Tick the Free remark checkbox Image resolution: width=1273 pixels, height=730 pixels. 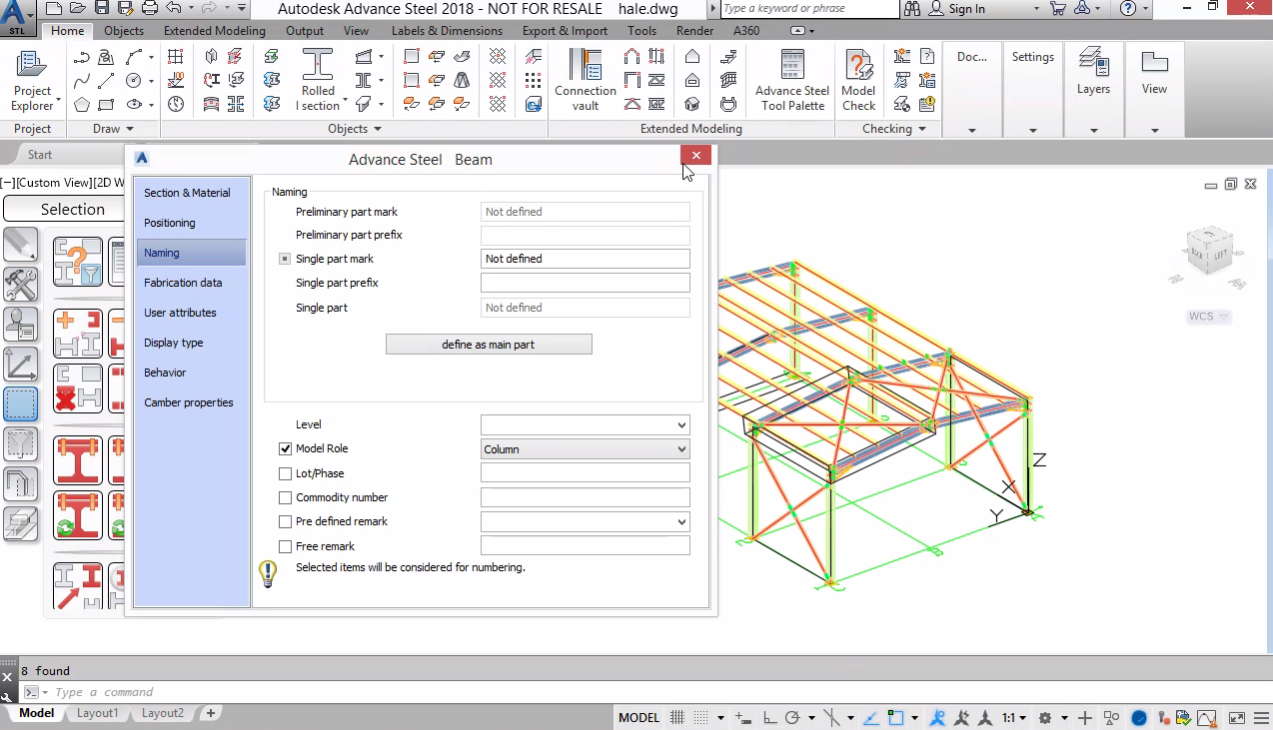[x=285, y=546]
